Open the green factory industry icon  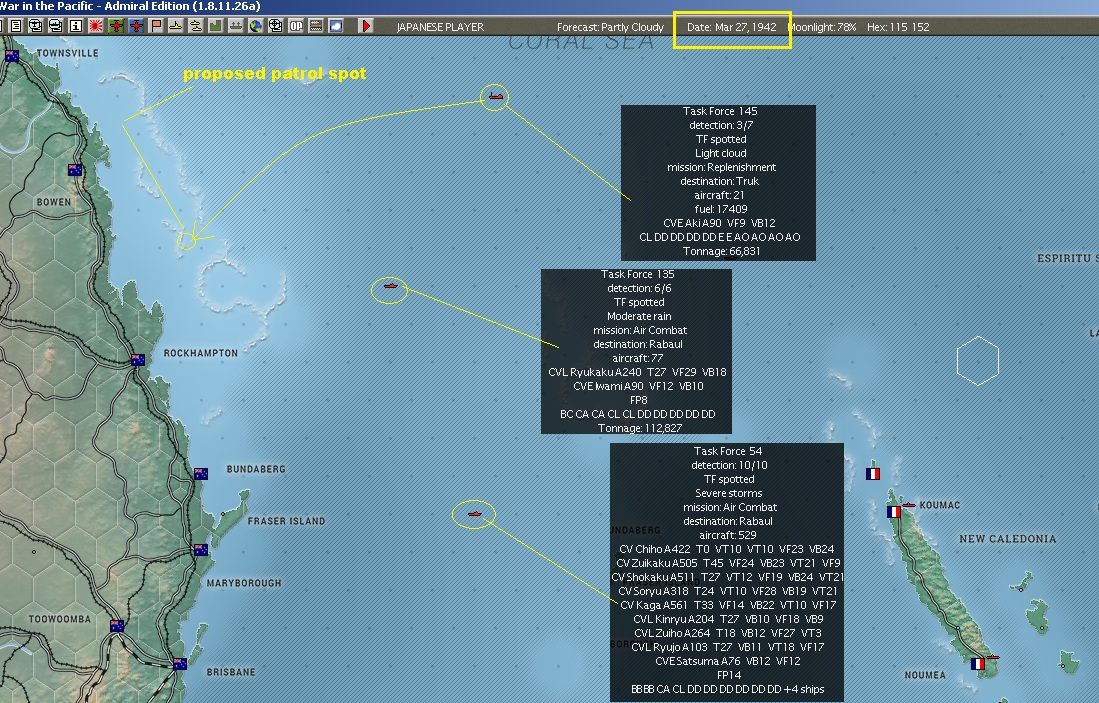(216, 26)
